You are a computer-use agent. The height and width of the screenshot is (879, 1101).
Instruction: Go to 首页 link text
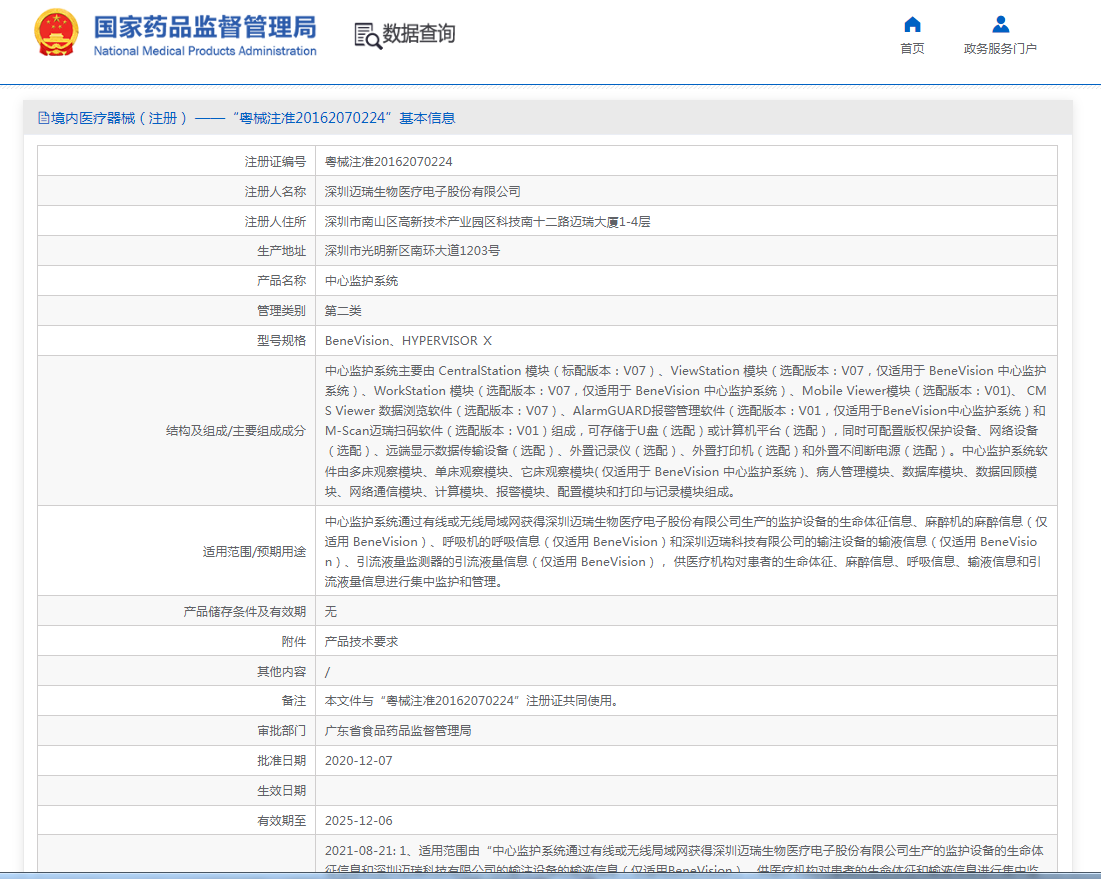click(x=912, y=48)
